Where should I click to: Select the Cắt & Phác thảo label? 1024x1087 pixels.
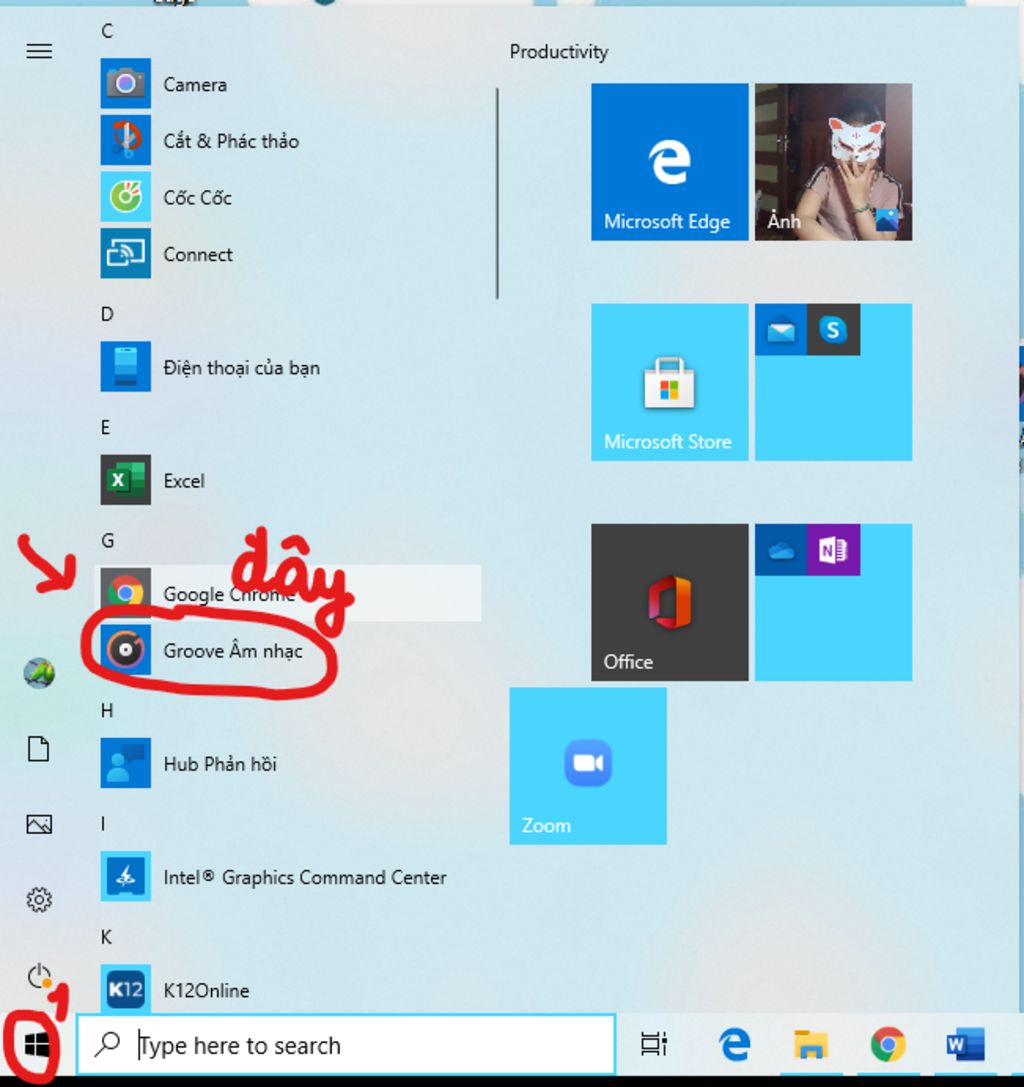[231, 141]
